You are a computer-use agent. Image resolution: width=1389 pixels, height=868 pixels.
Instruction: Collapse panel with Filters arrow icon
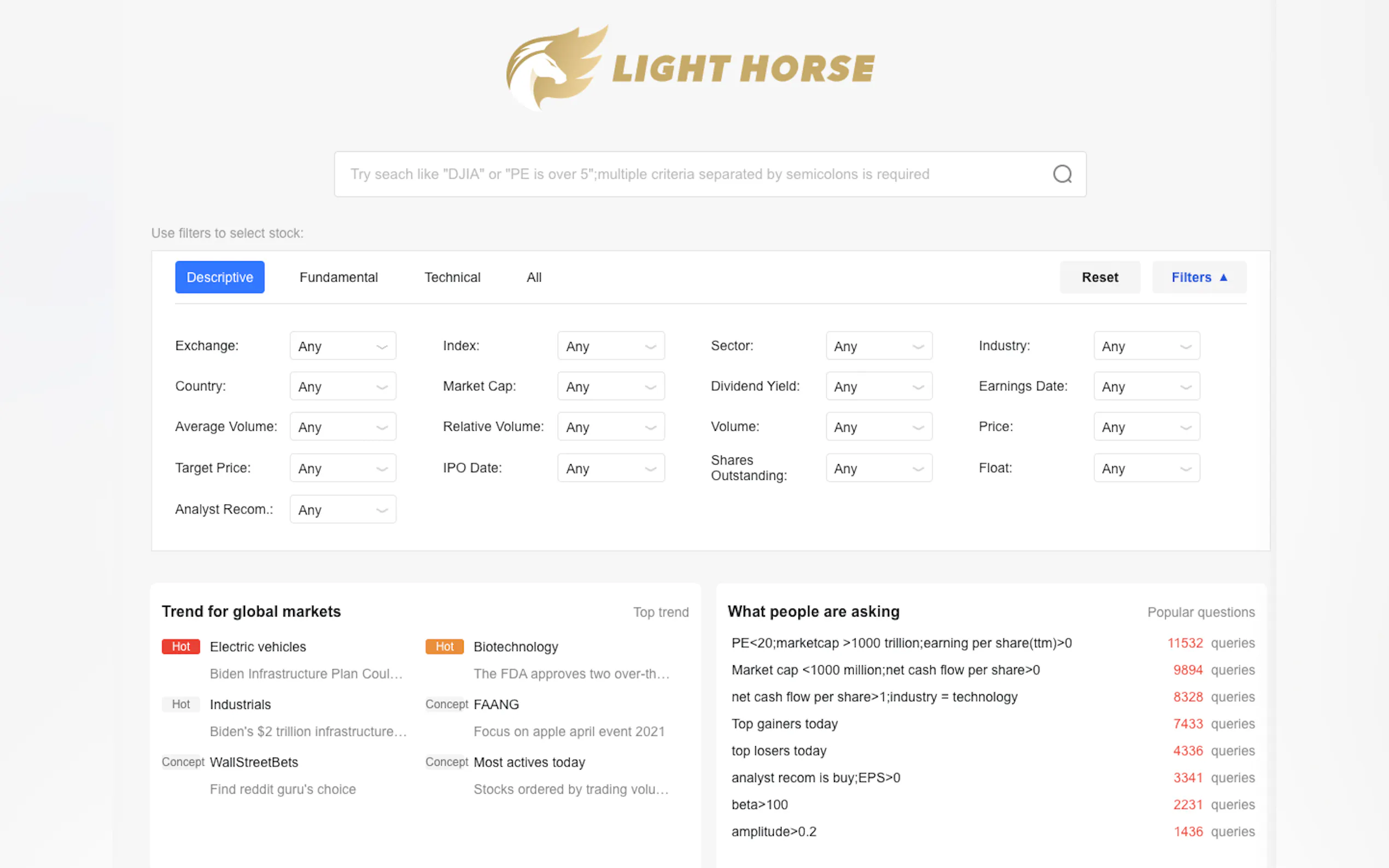pos(1223,277)
